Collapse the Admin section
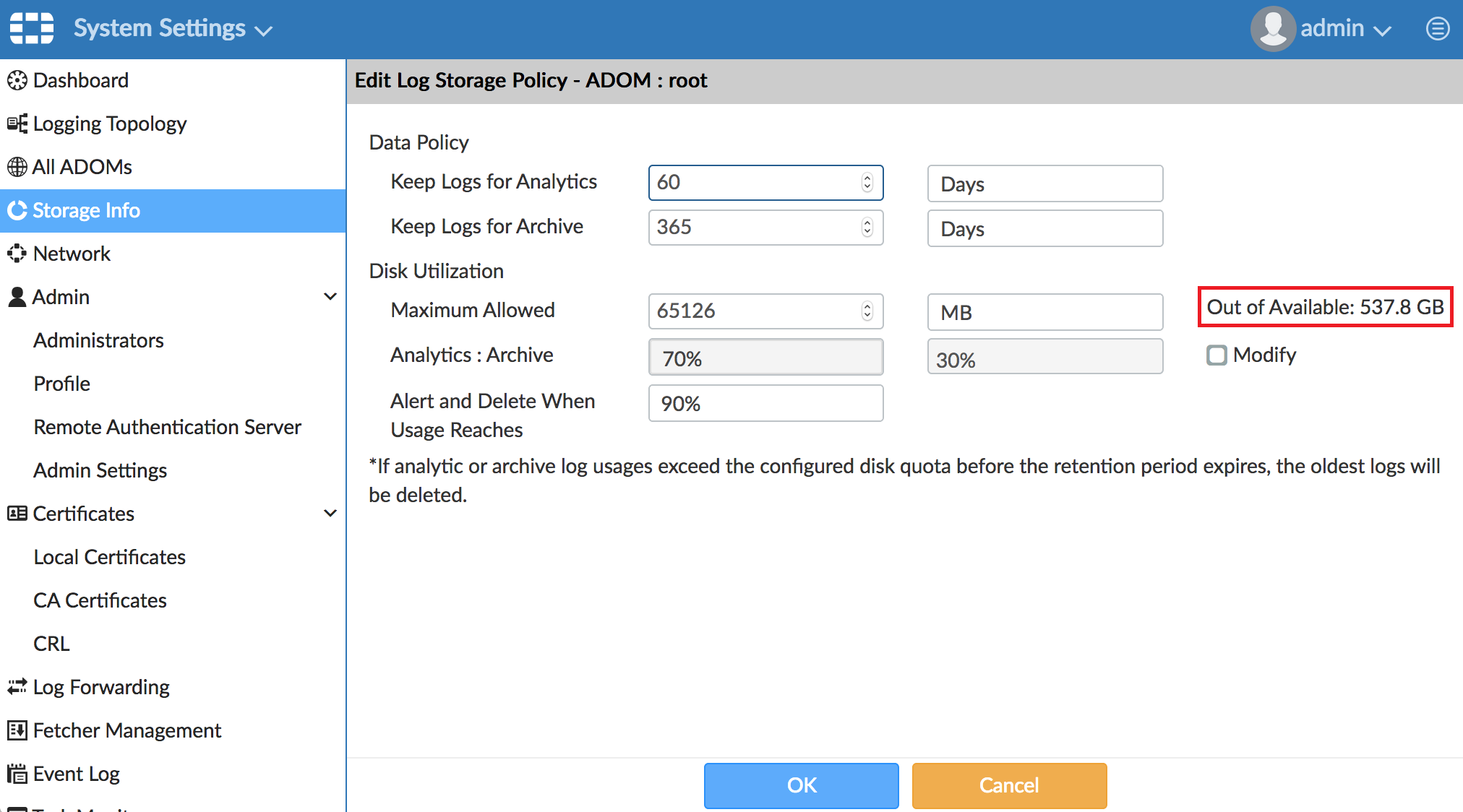The image size is (1463, 812). tap(331, 296)
